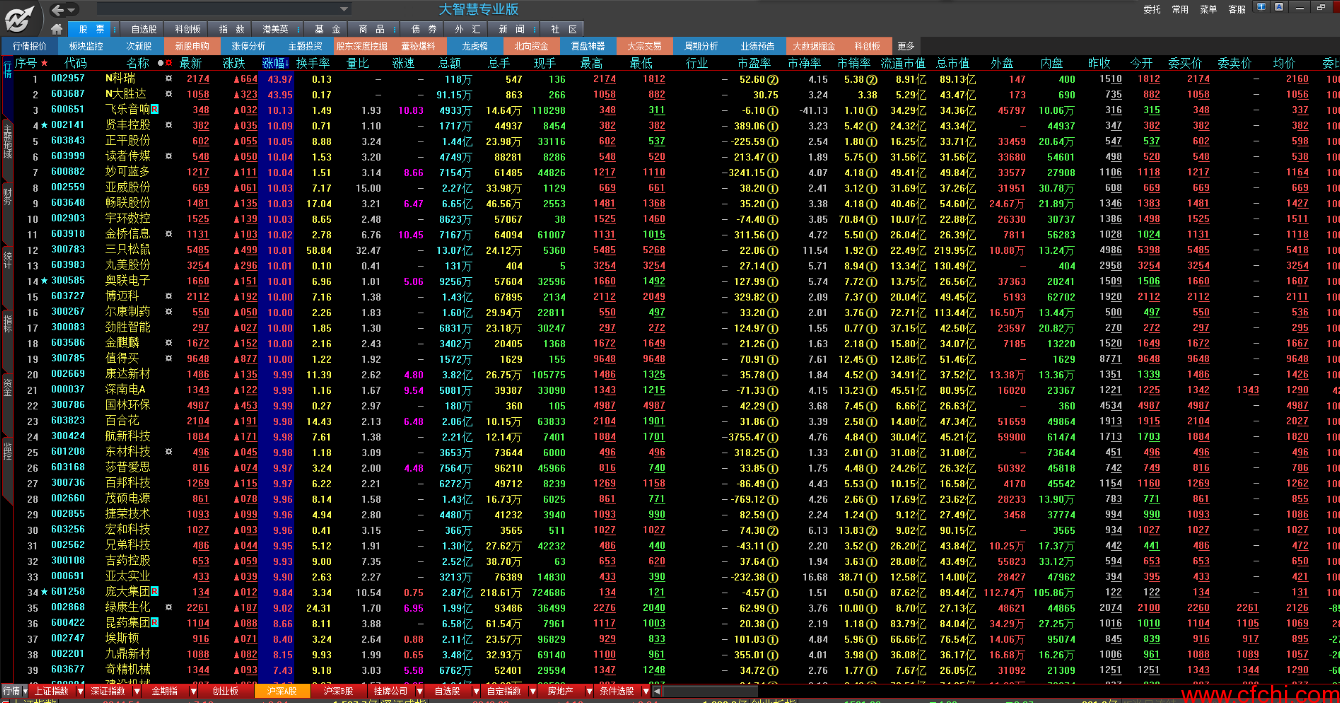
Task: Open the 菜单 menu
Action: click(1208, 9)
